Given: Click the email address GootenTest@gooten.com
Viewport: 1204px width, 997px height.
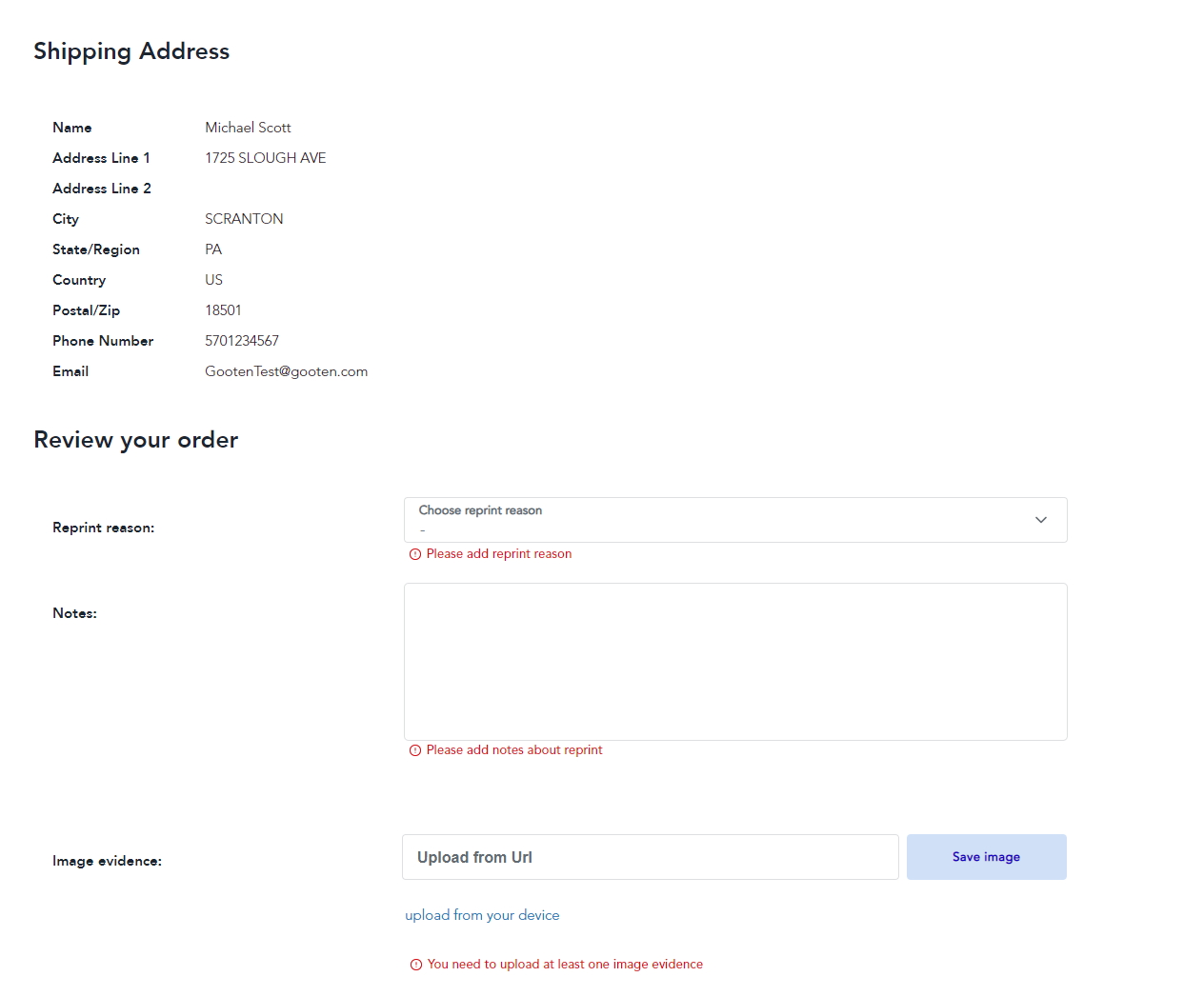Looking at the screenshot, I should click(286, 371).
